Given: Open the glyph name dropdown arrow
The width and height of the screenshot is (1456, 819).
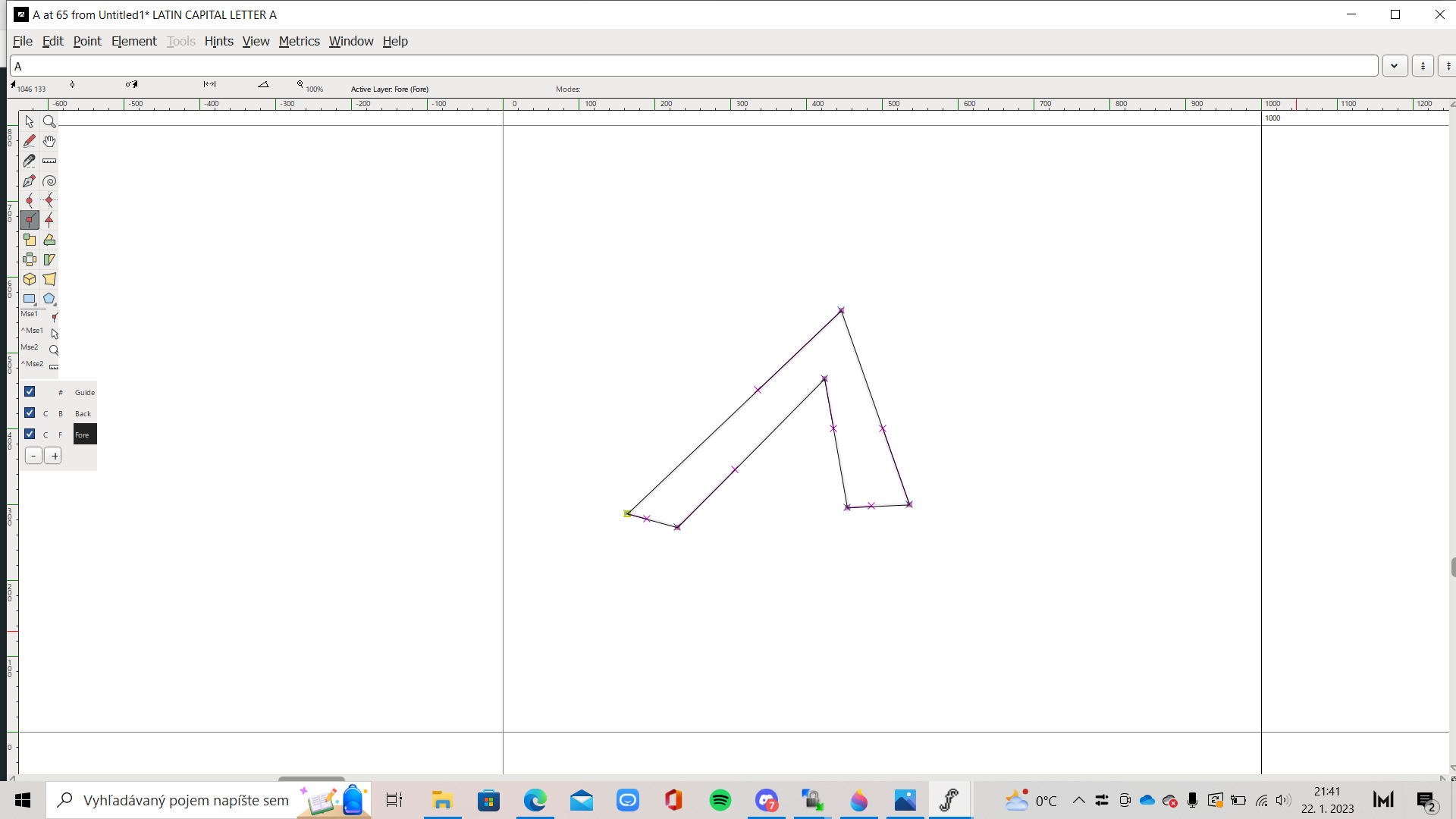Looking at the screenshot, I should 1395,66.
